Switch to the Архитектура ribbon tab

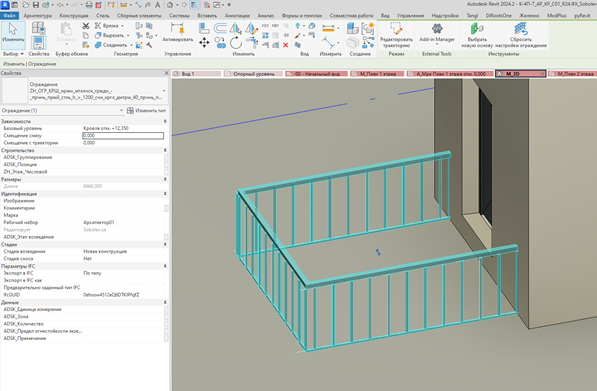[37, 16]
